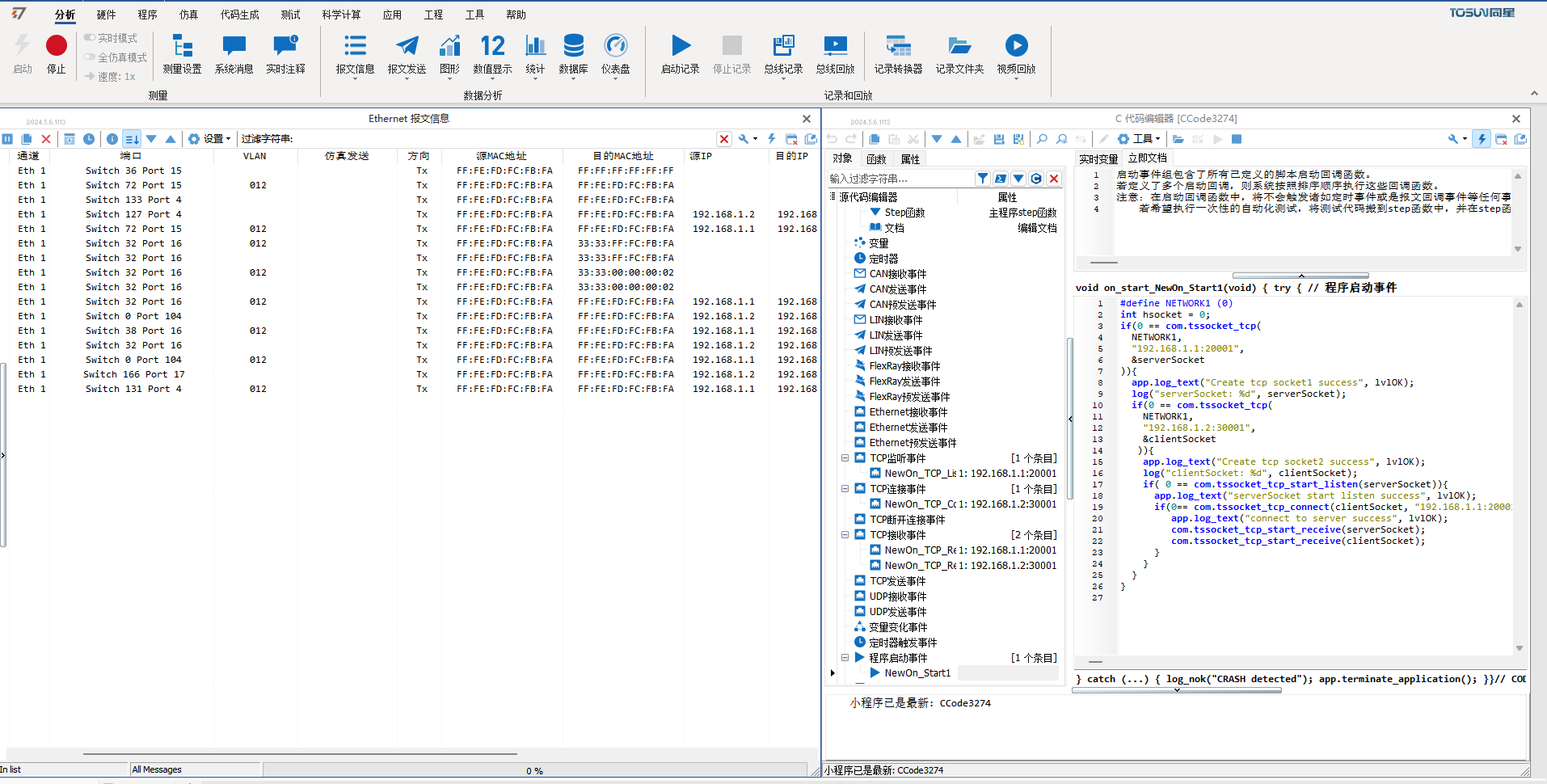Toggle 全仿真模式 full simulation mode
The width and height of the screenshot is (1547, 784).
[116, 57]
